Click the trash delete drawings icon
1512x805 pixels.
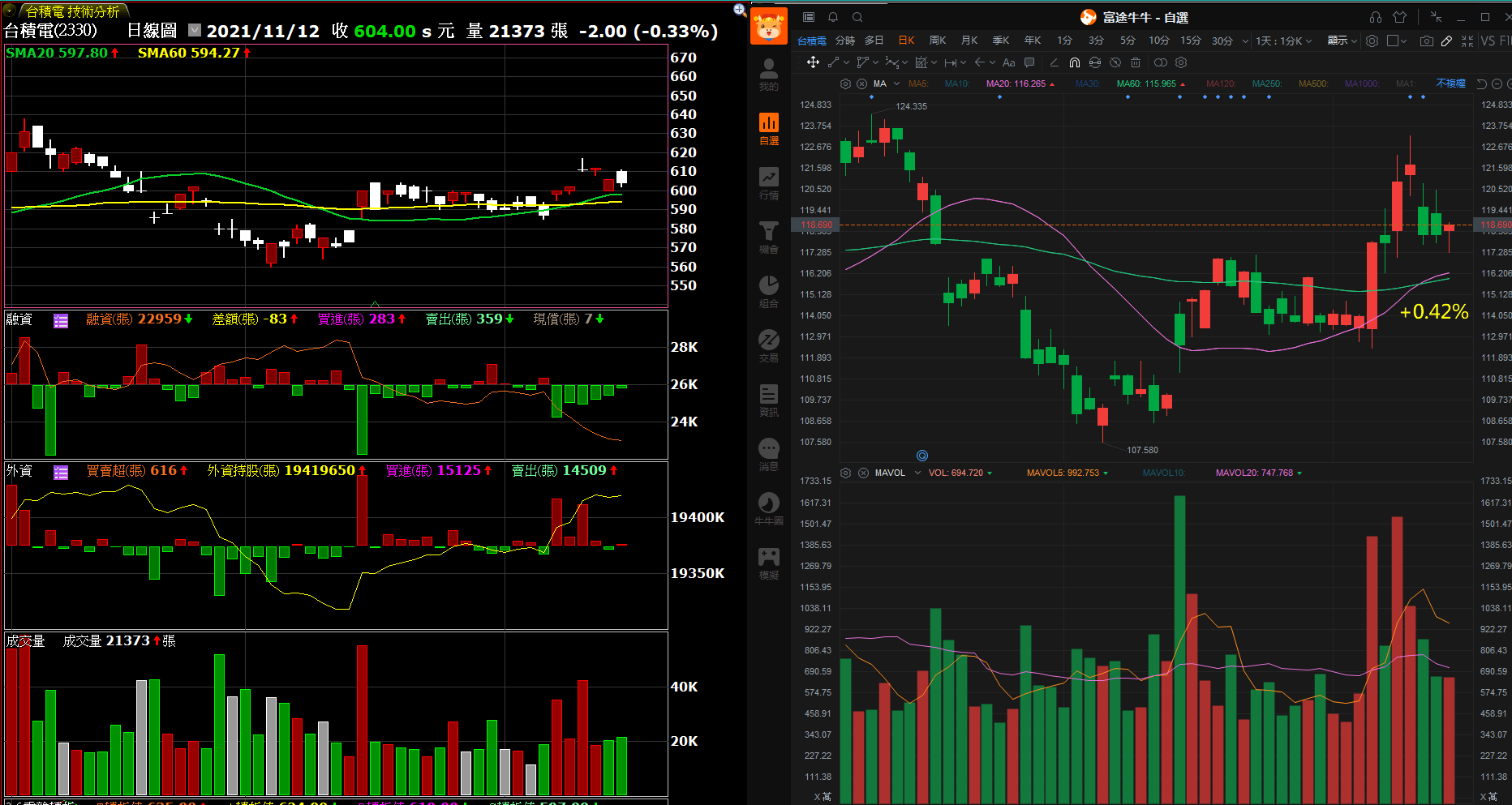pyautogui.click(x=1136, y=62)
